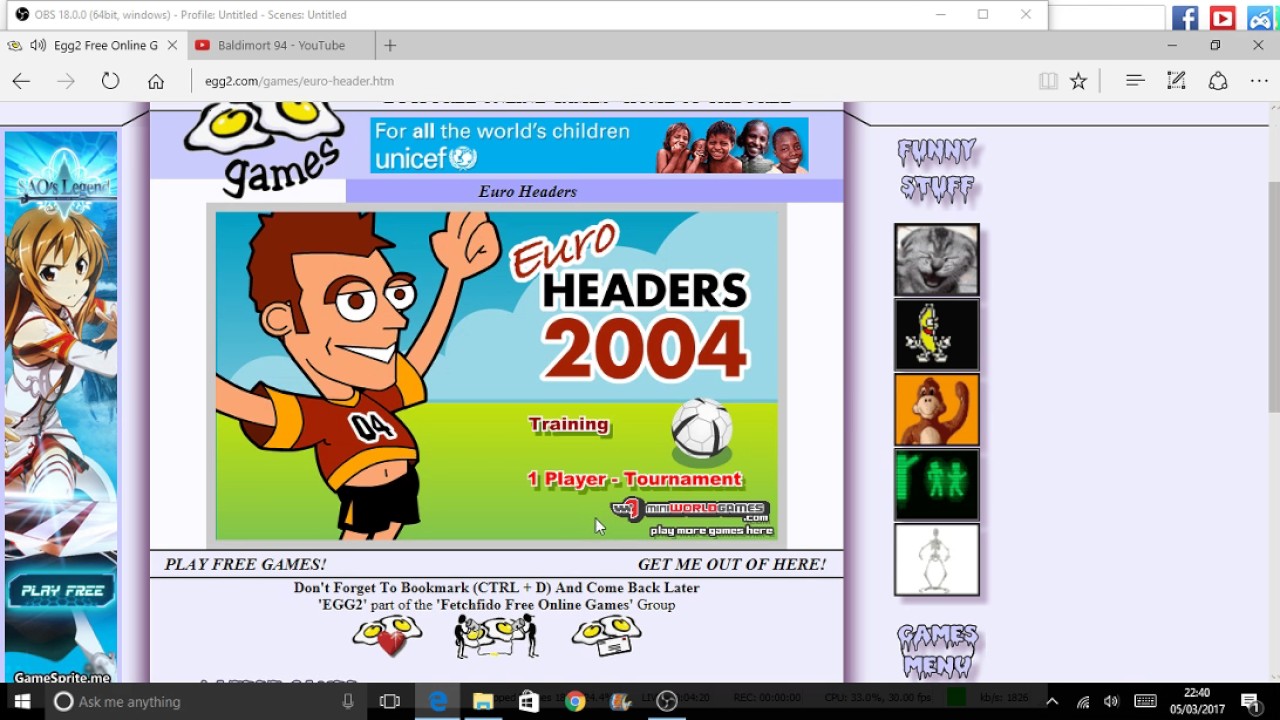Open Windows Start menu
This screenshot has width=1280, height=720.
click(x=22, y=701)
